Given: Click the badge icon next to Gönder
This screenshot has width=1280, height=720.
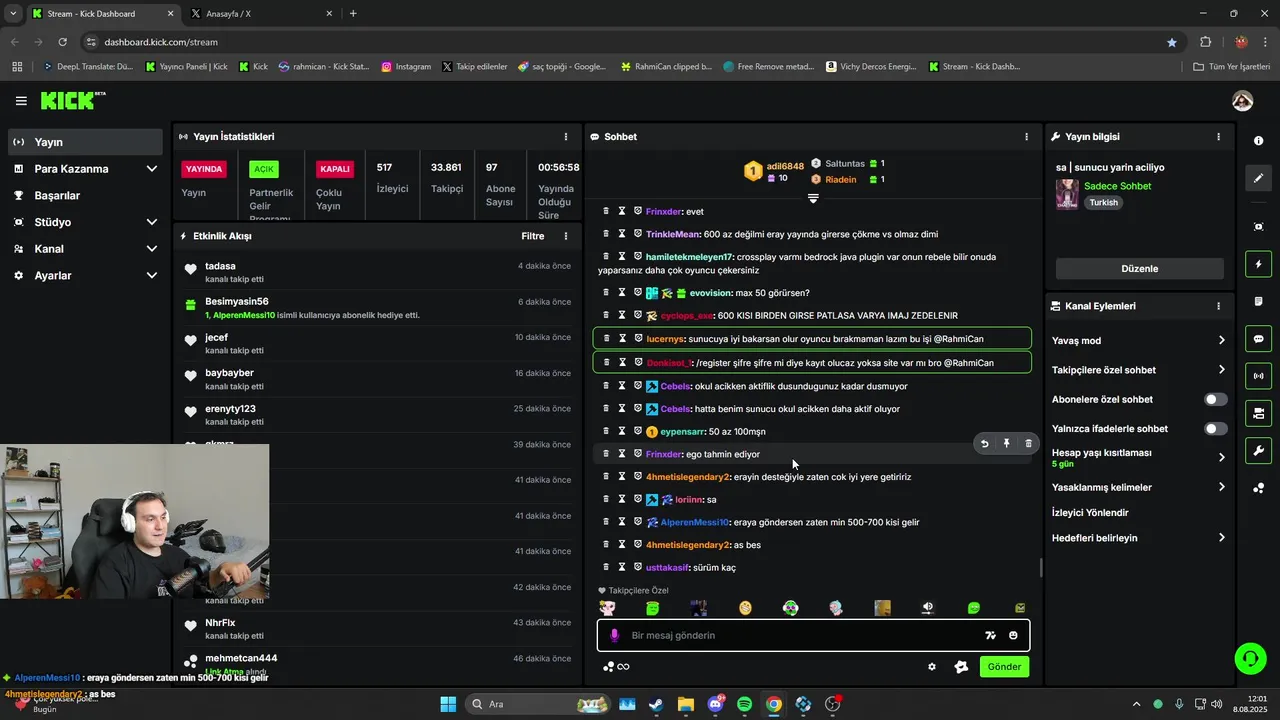Looking at the screenshot, I should tap(961, 667).
